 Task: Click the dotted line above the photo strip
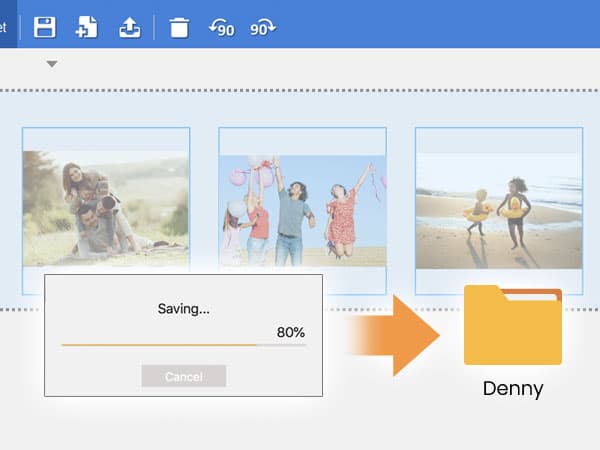(300, 90)
